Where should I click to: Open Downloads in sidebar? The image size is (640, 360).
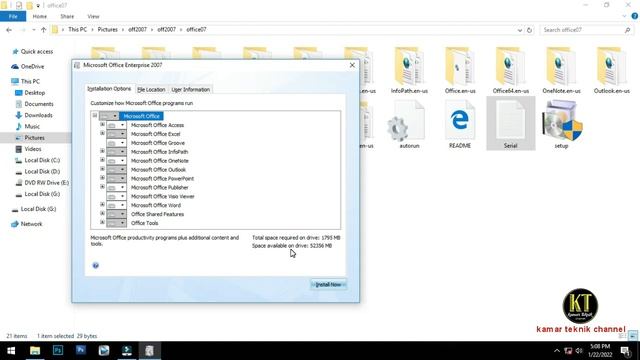point(38,115)
